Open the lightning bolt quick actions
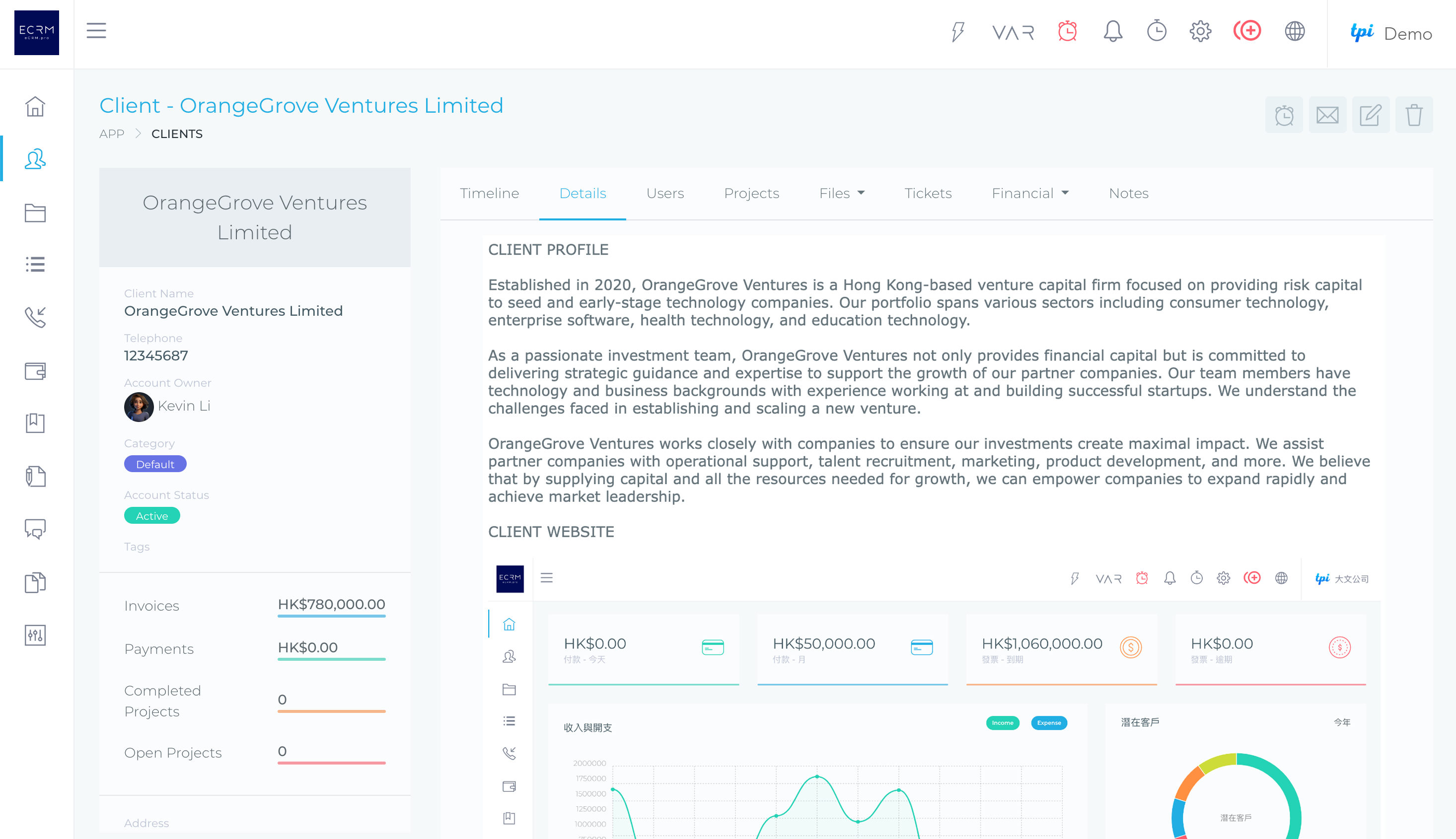 tap(957, 32)
